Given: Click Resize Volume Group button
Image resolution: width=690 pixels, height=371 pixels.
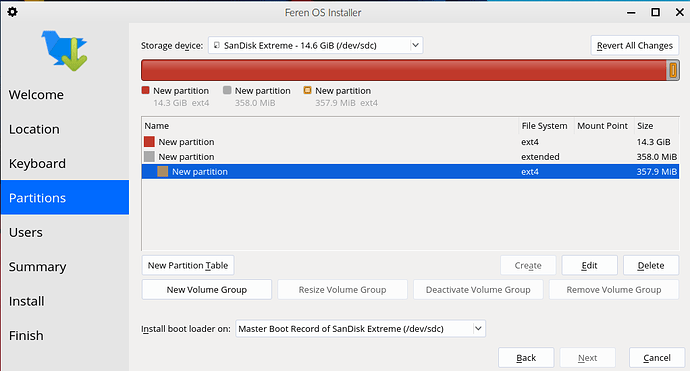Looking at the screenshot, I should coord(342,290).
